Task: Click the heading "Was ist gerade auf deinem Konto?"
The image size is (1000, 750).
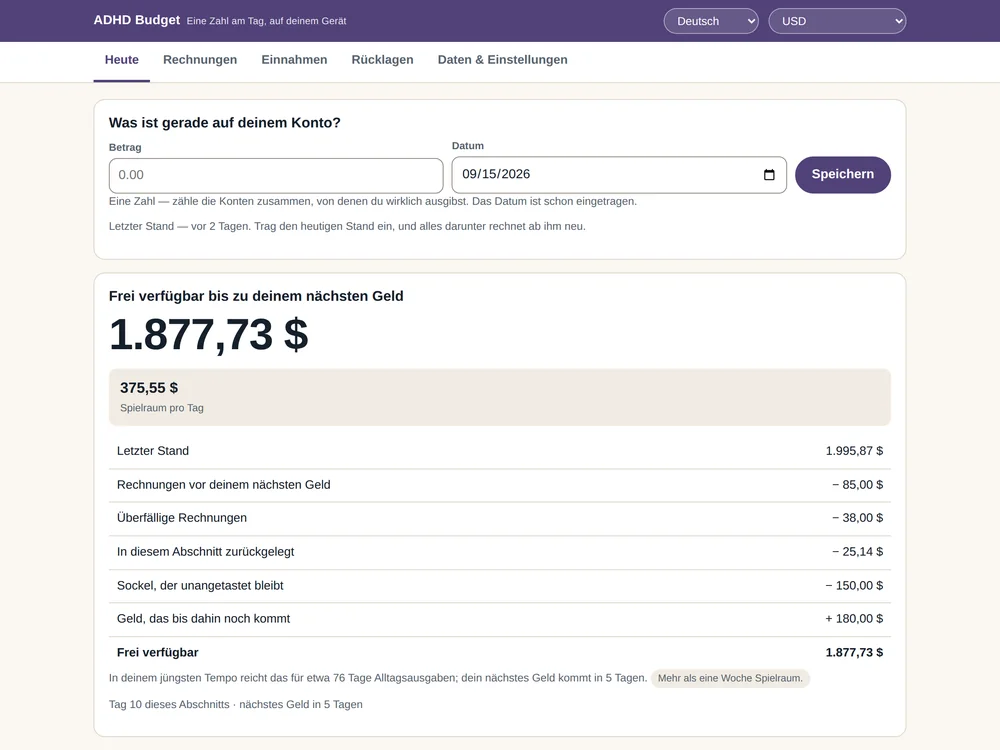Action: click(x=224, y=122)
